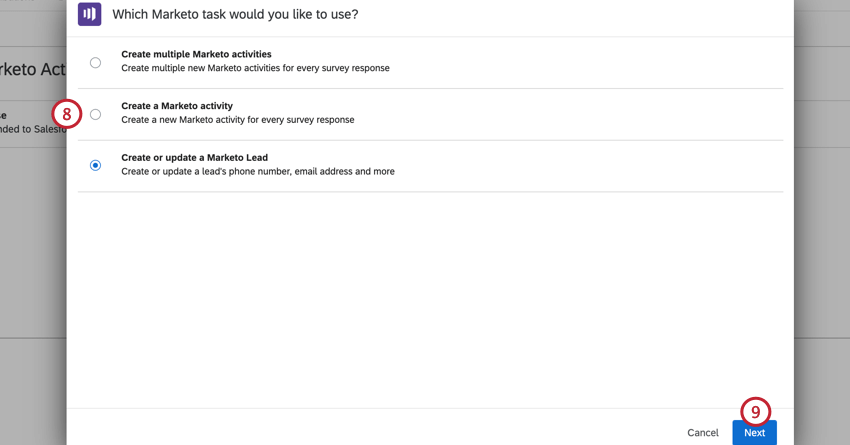Cancel the Marketo task dialog
The width and height of the screenshot is (850, 445).
pyautogui.click(x=703, y=433)
